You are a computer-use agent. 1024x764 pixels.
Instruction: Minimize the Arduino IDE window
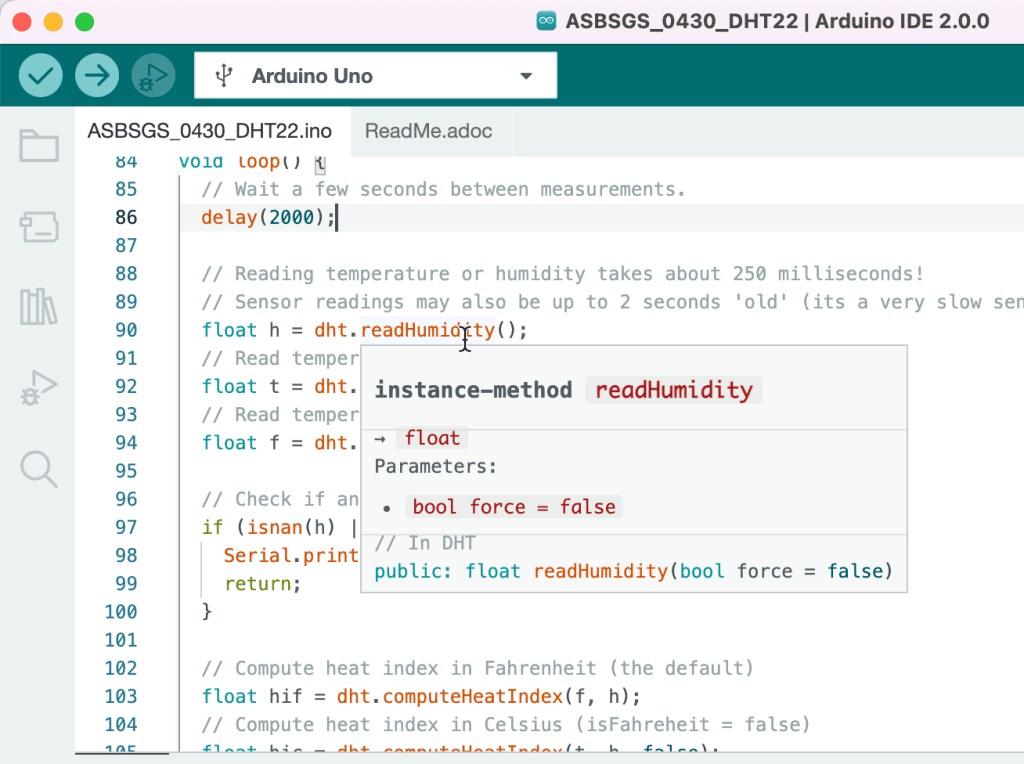54,22
